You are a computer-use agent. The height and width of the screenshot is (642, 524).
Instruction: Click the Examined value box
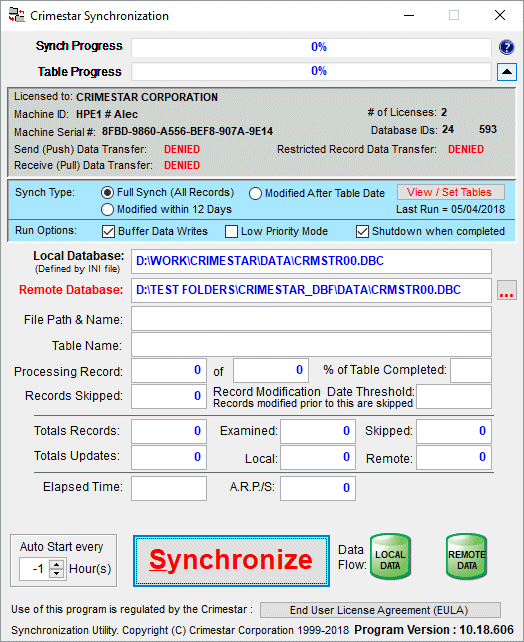(x=318, y=431)
